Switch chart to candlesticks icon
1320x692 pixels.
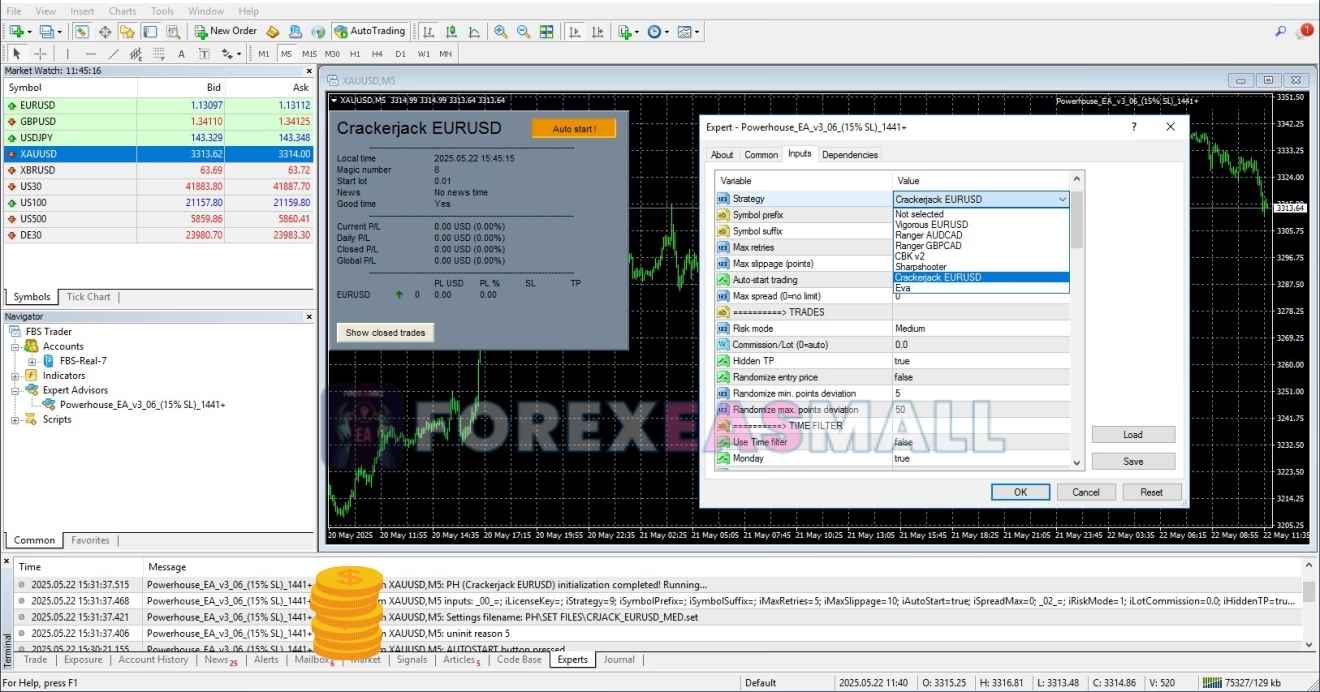point(451,31)
